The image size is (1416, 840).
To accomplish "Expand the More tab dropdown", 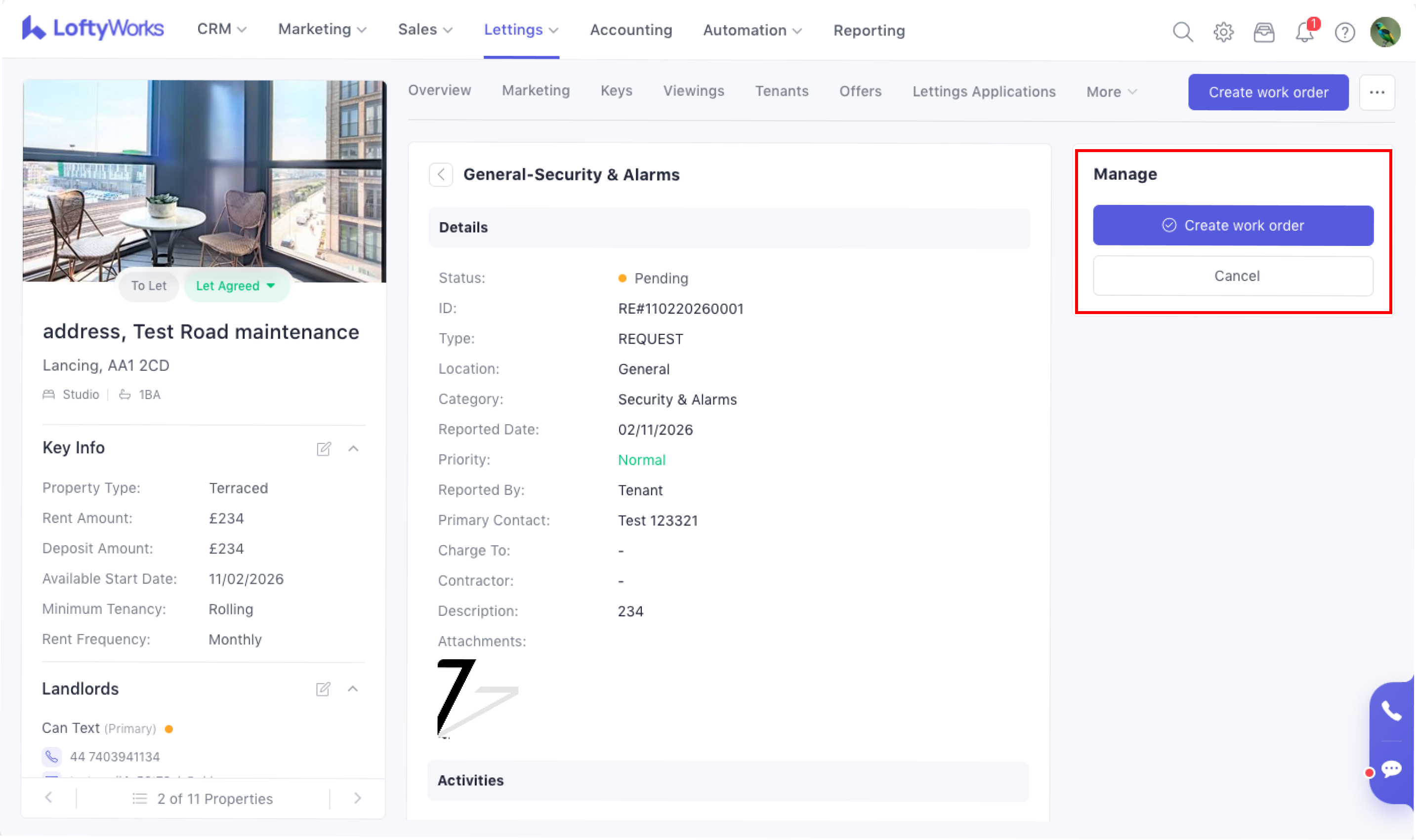I will pyautogui.click(x=1111, y=92).
